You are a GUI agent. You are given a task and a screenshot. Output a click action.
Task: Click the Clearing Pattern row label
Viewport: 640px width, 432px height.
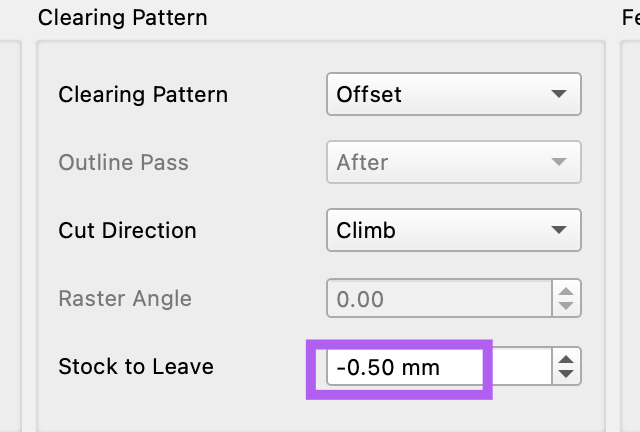[x=143, y=95]
